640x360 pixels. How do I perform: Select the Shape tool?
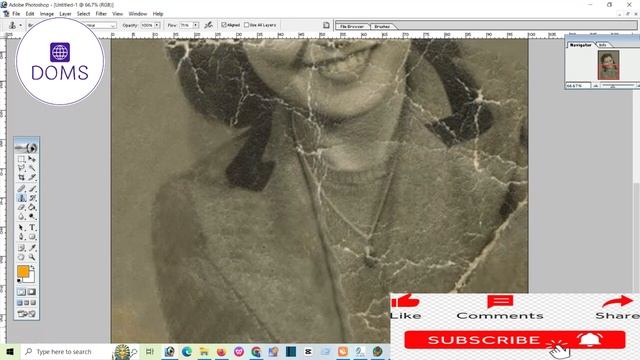point(32,237)
